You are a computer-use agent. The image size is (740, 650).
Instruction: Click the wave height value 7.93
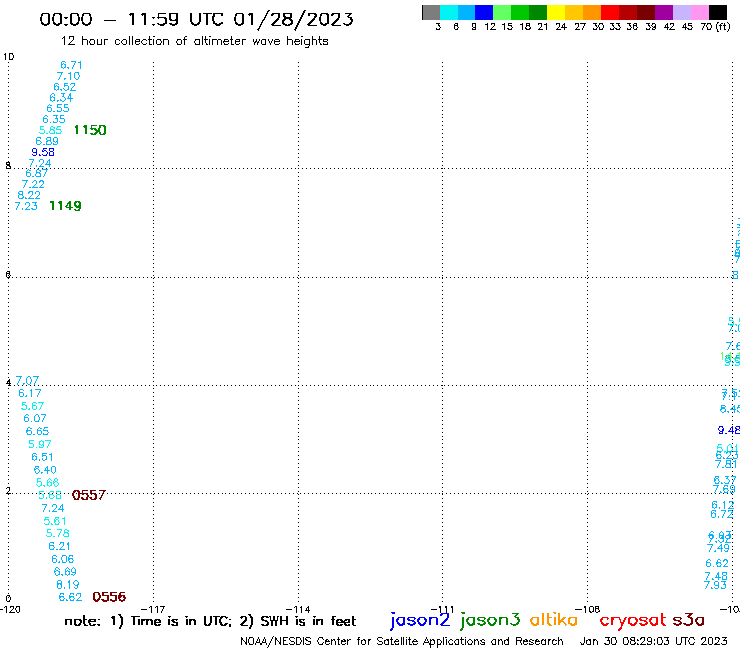pyautogui.click(x=715, y=585)
